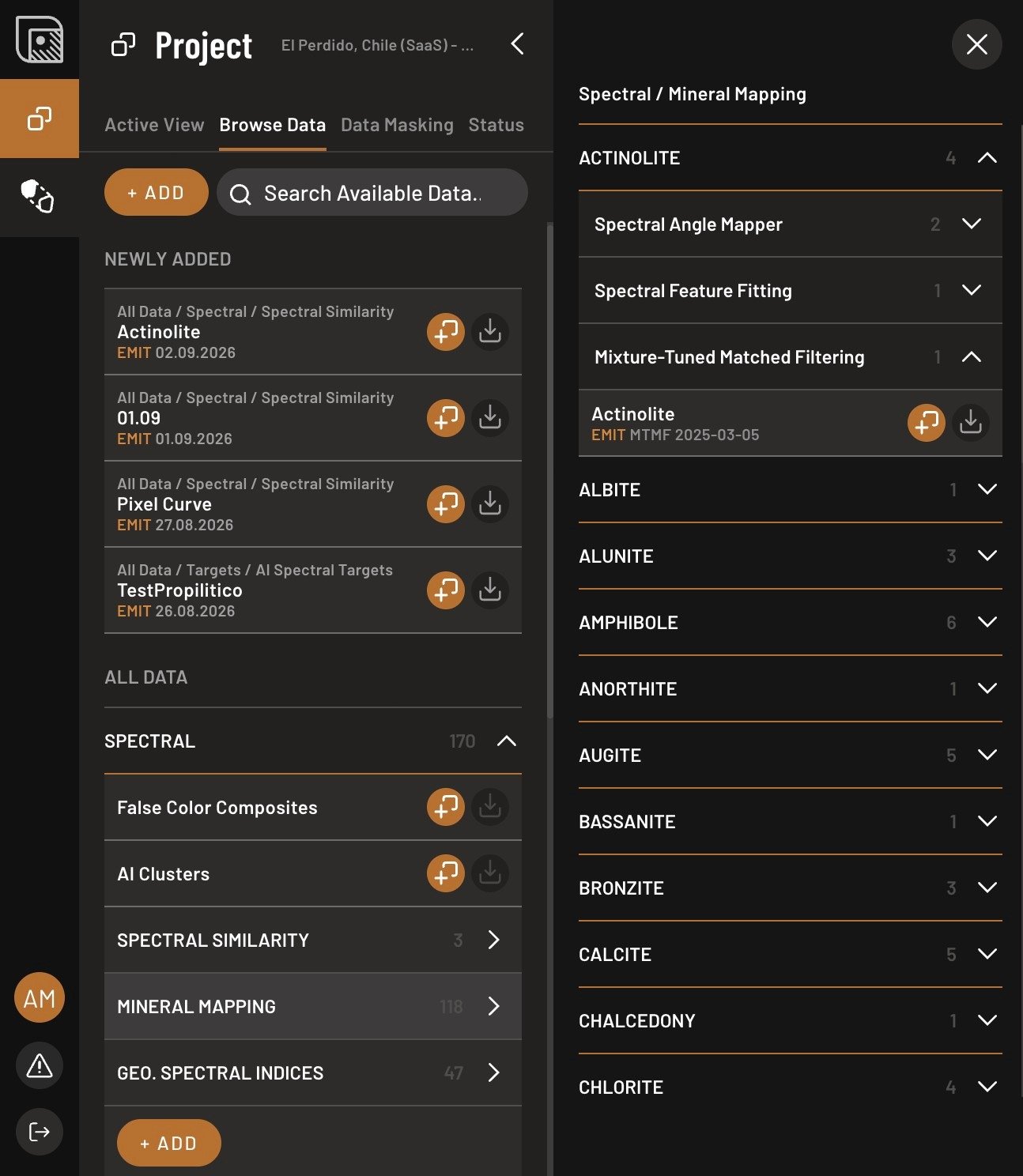
Task: Close the Spectral / Mineral Mapping panel
Action: tap(977, 44)
